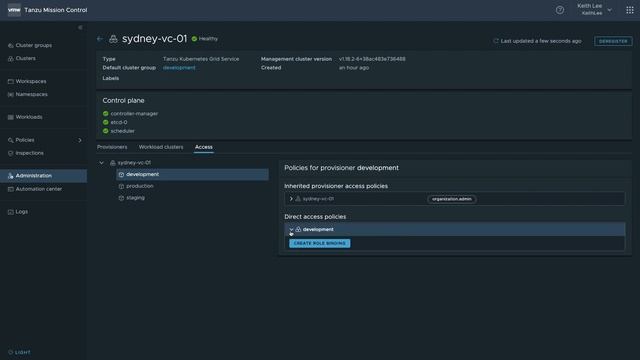Open the Keith Lee user dropdown
Image resolution: width=640 pixels, height=360 pixels.
pos(594,10)
